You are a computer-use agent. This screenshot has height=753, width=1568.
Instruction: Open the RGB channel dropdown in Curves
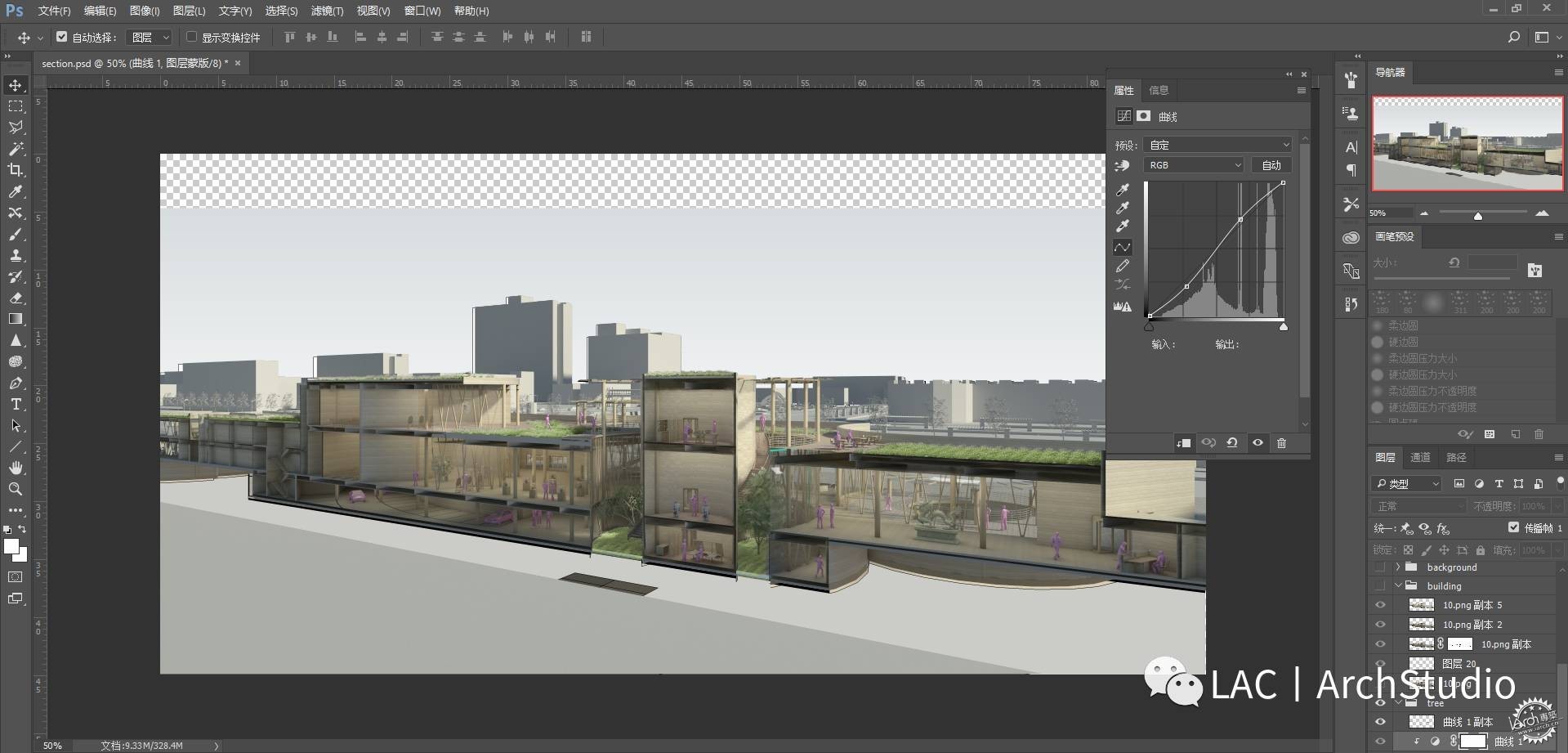coord(1194,165)
